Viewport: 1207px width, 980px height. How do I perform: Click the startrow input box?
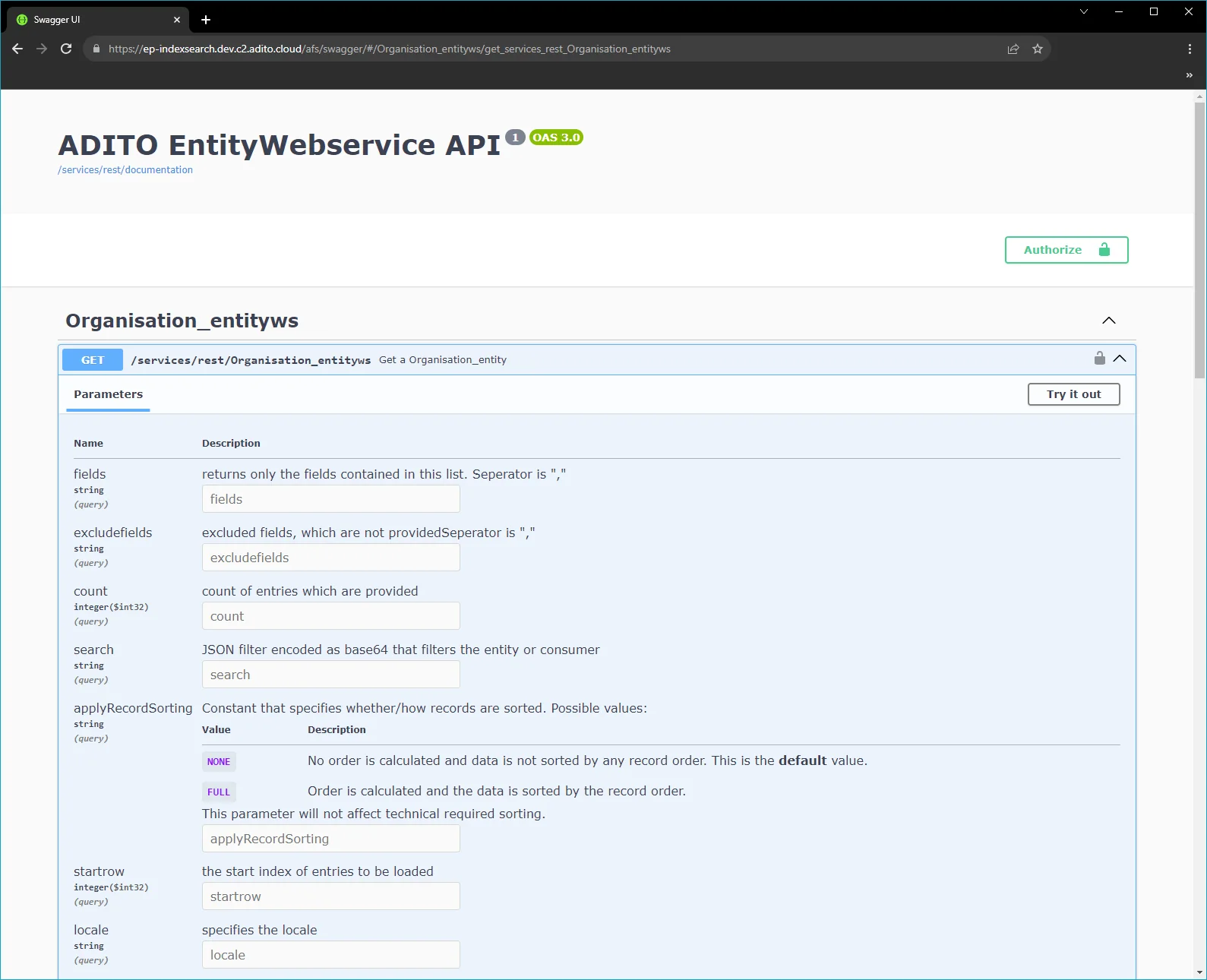[x=331, y=896]
